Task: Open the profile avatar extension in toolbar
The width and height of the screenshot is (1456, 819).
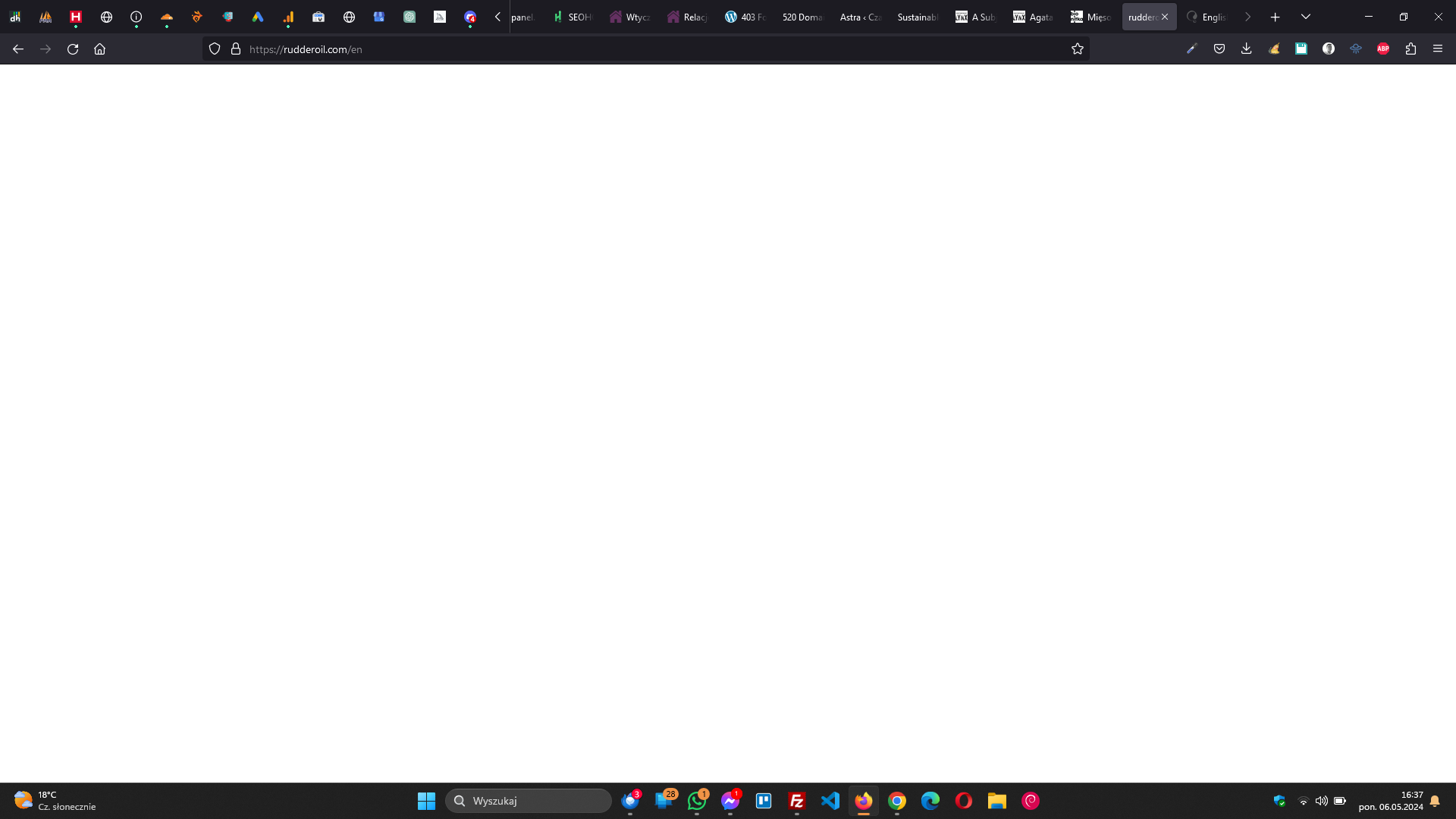Action: (x=1329, y=49)
